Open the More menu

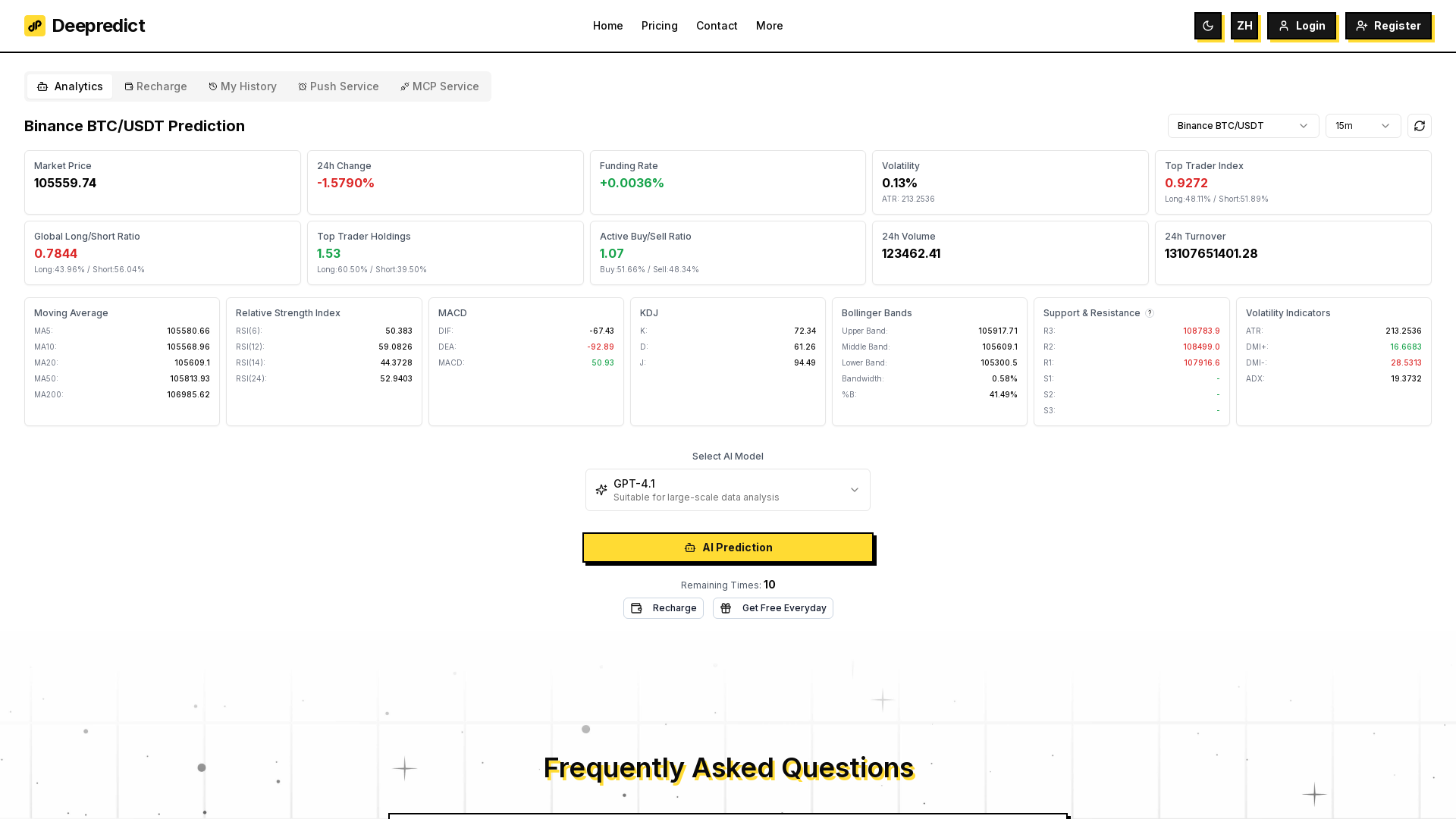point(770,26)
